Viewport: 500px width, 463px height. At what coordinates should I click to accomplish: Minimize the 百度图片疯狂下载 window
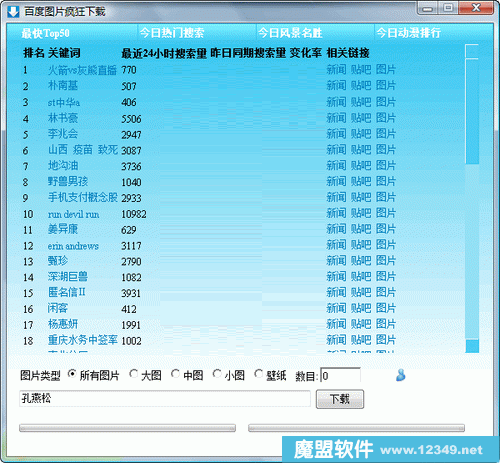tap(428, 8)
